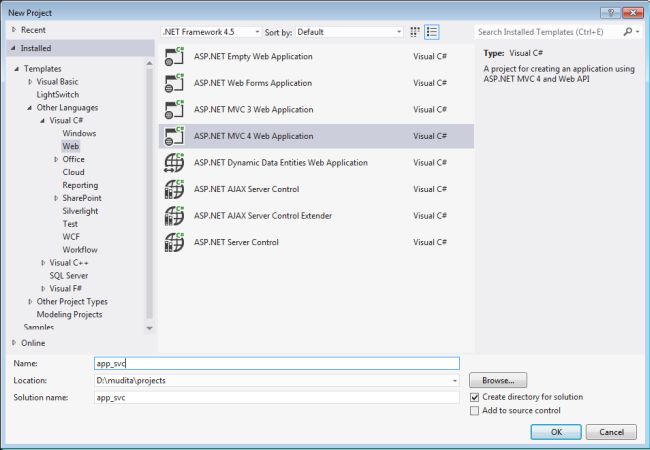Collapse the Installed section
The height and width of the screenshot is (450, 650).
click(x=13, y=48)
